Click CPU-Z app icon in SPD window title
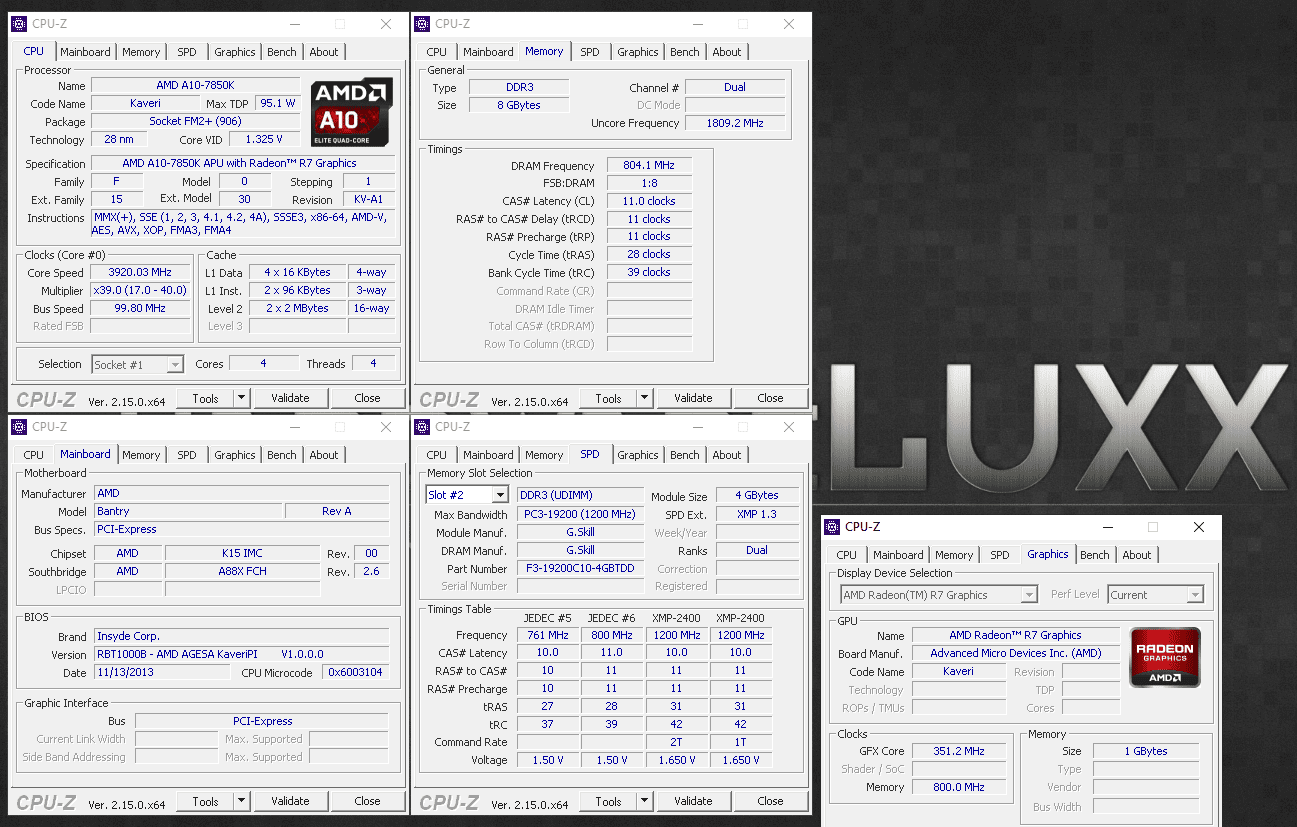Image resolution: width=1297 pixels, height=827 pixels. coord(422,427)
